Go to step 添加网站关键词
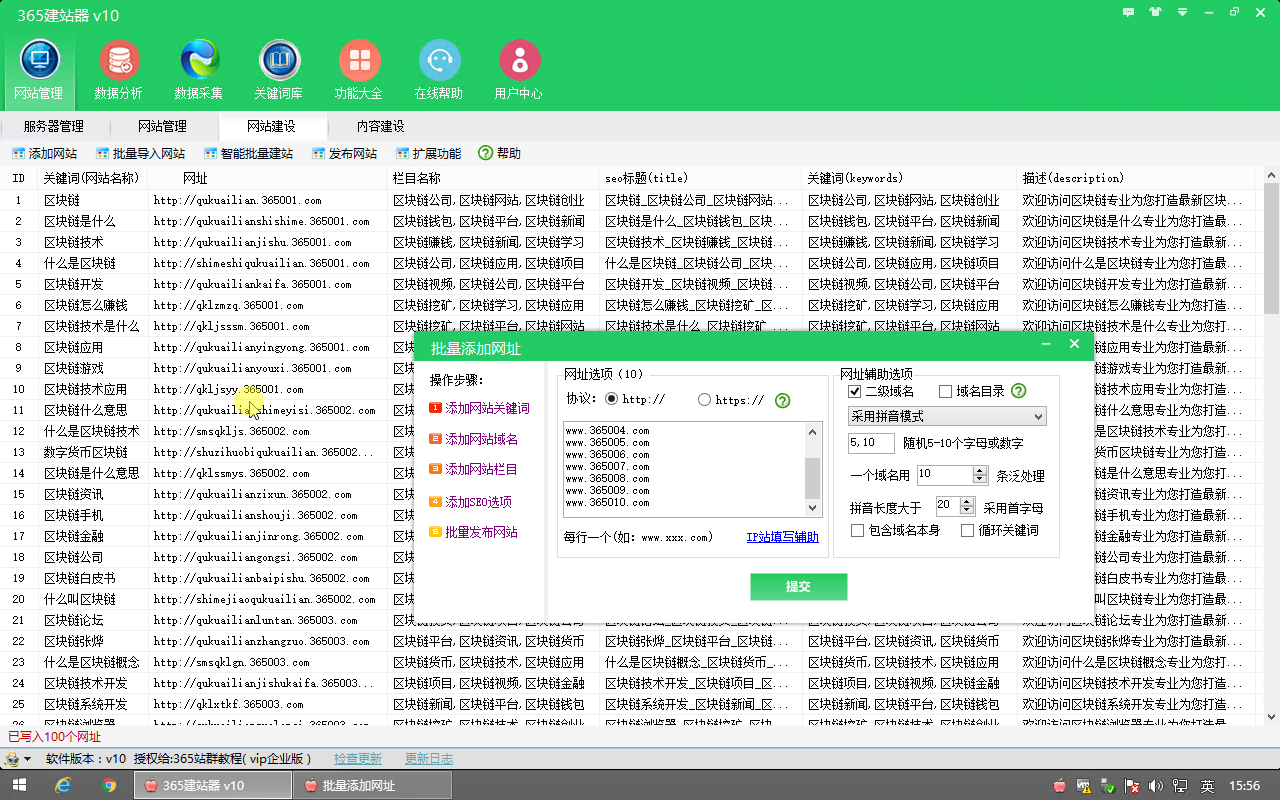 coord(480,408)
